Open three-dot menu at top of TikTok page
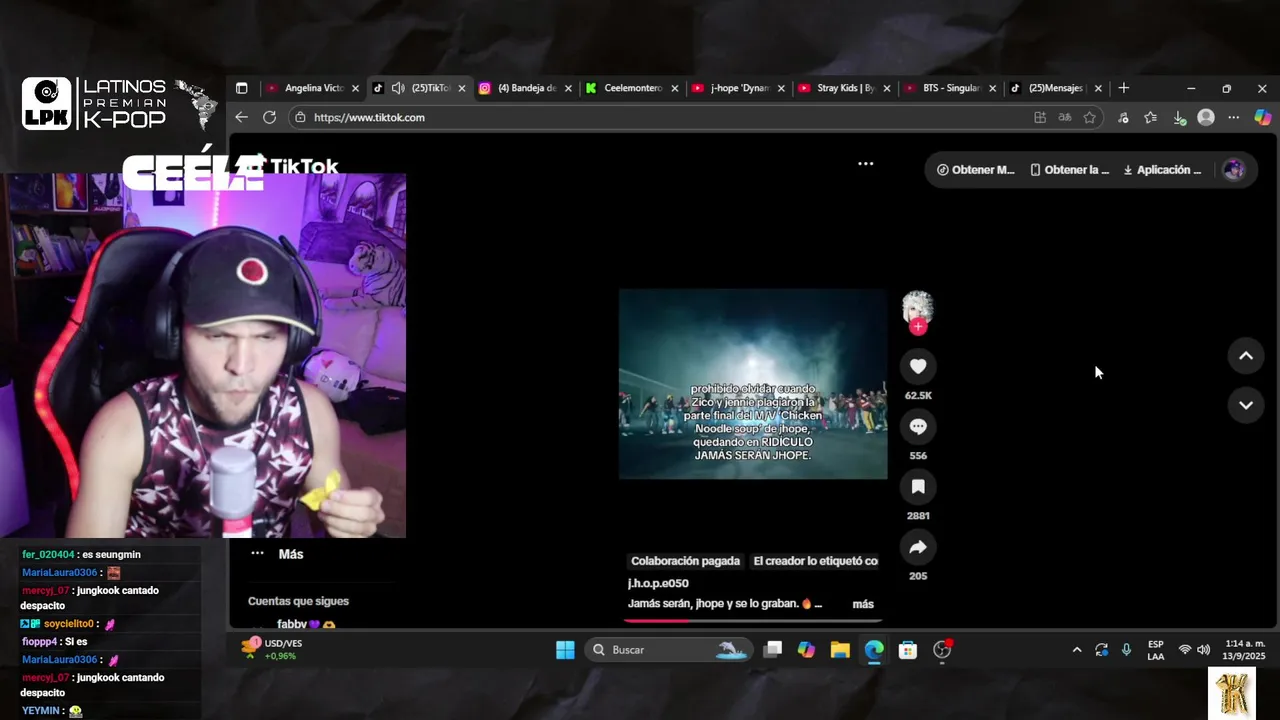 866,164
